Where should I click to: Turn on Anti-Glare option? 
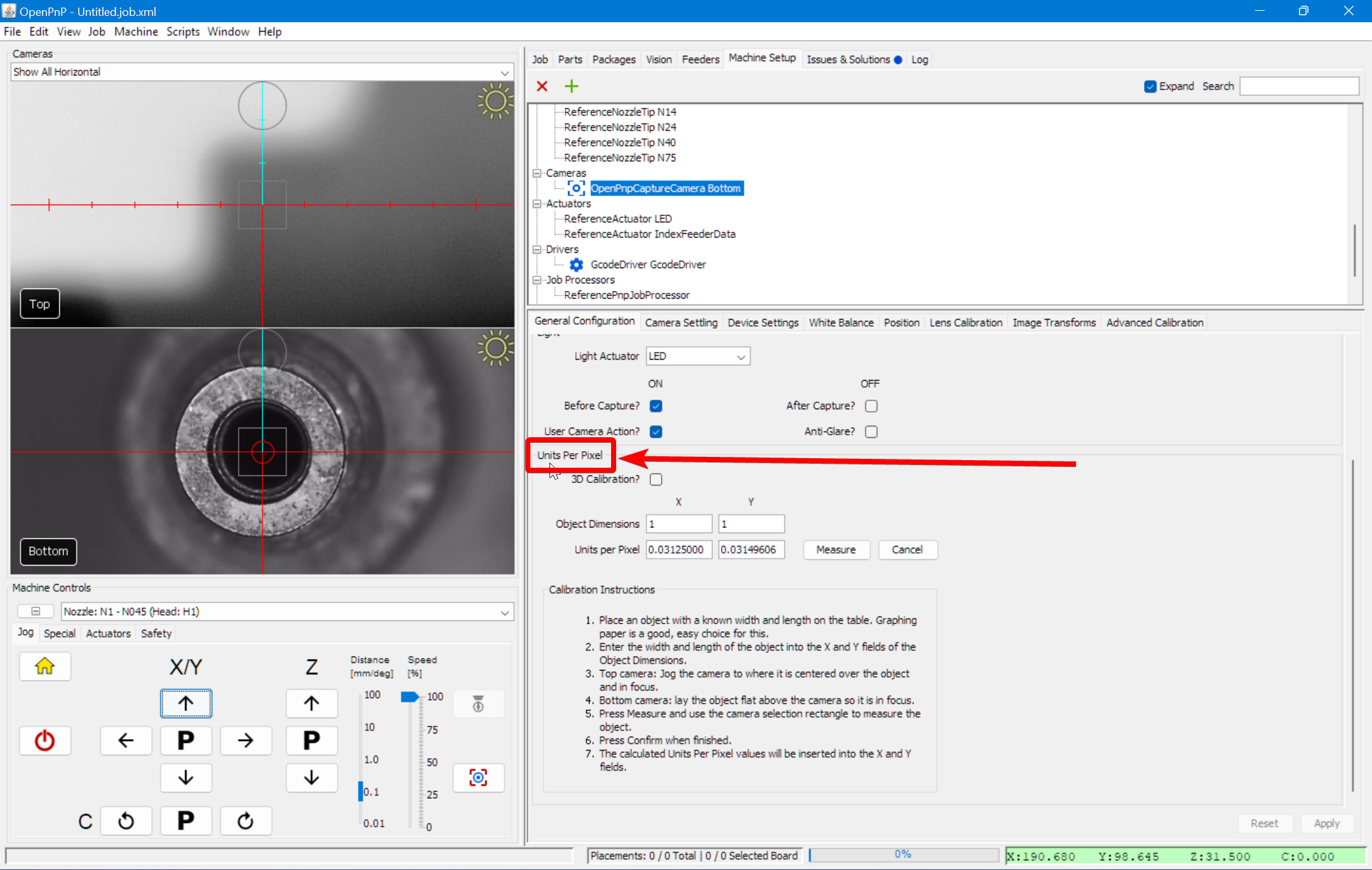[x=871, y=431]
